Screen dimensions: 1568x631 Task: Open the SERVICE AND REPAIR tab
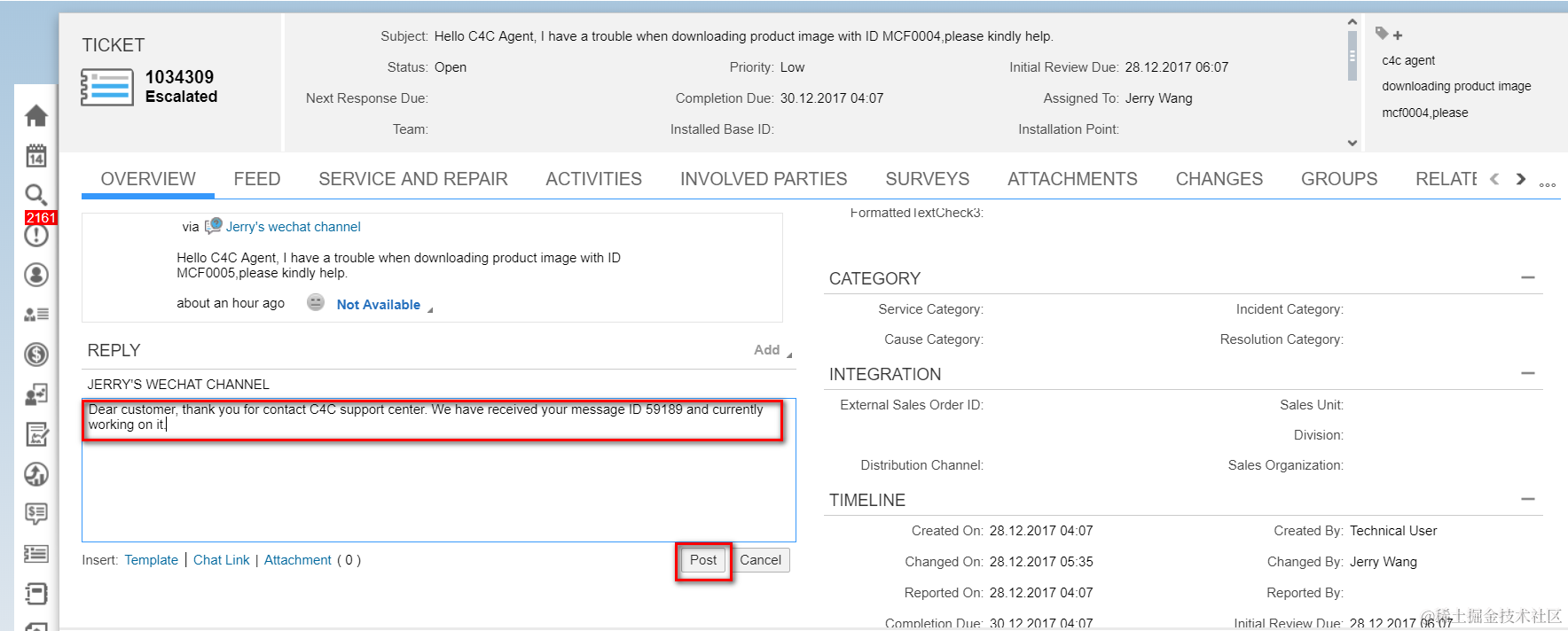pos(413,179)
